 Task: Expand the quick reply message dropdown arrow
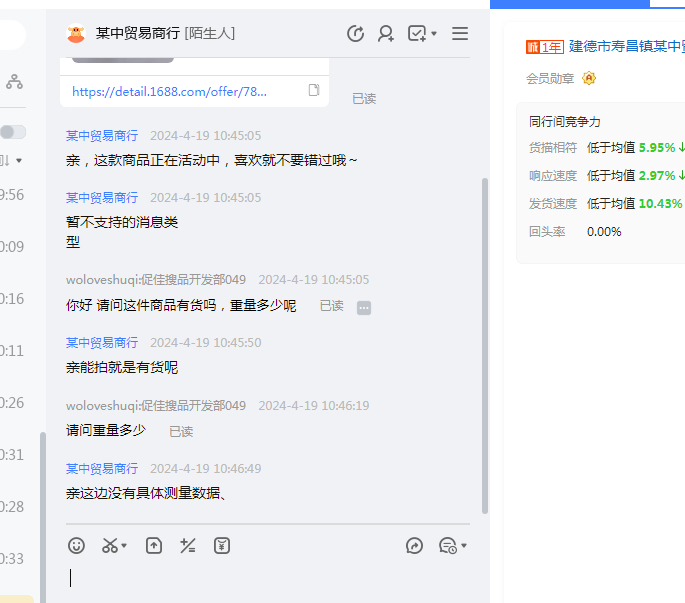(x=464, y=546)
